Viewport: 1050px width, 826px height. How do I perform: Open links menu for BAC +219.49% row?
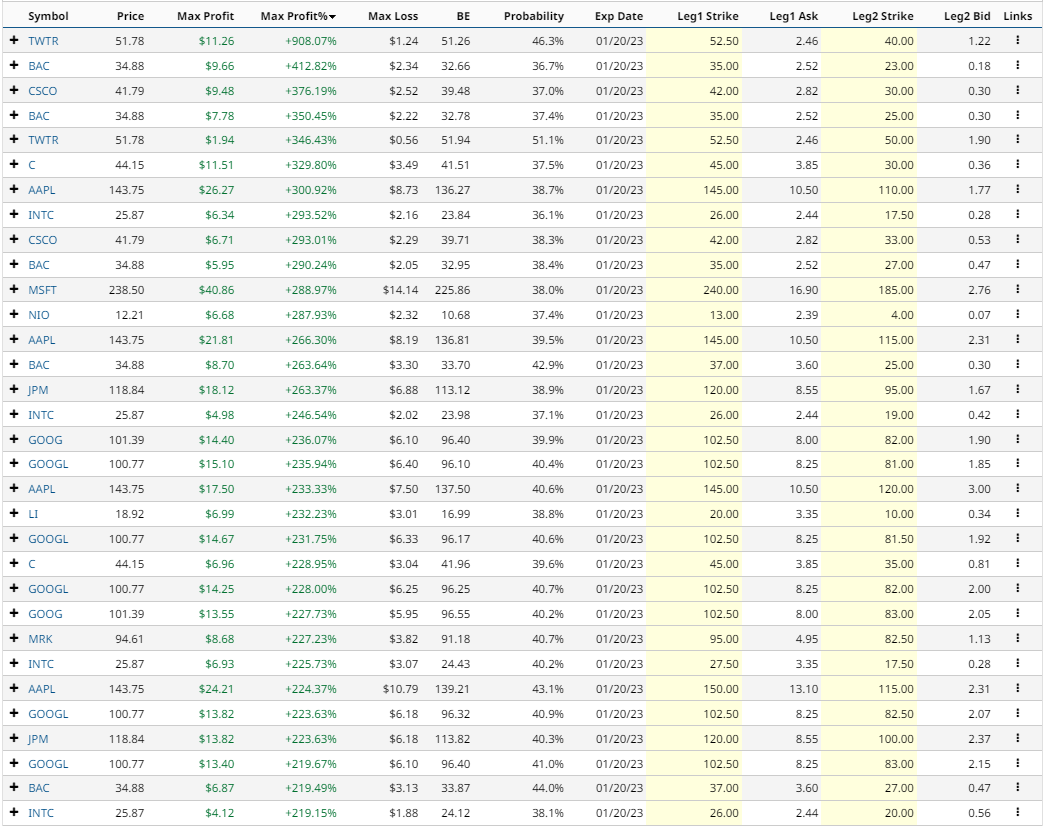[1017, 788]
